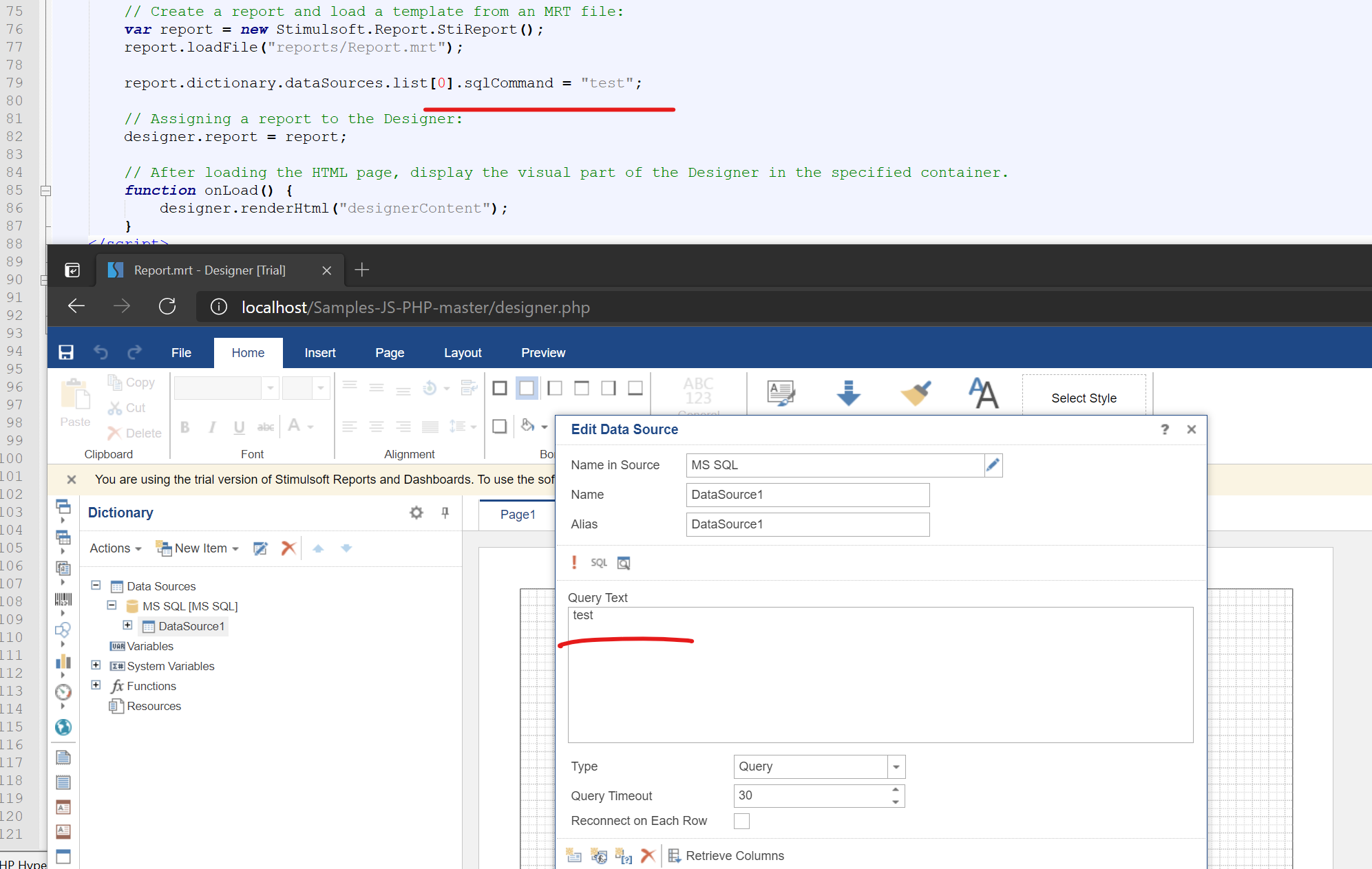
Task: Select the Resources tree item
Action: (145, 706)
